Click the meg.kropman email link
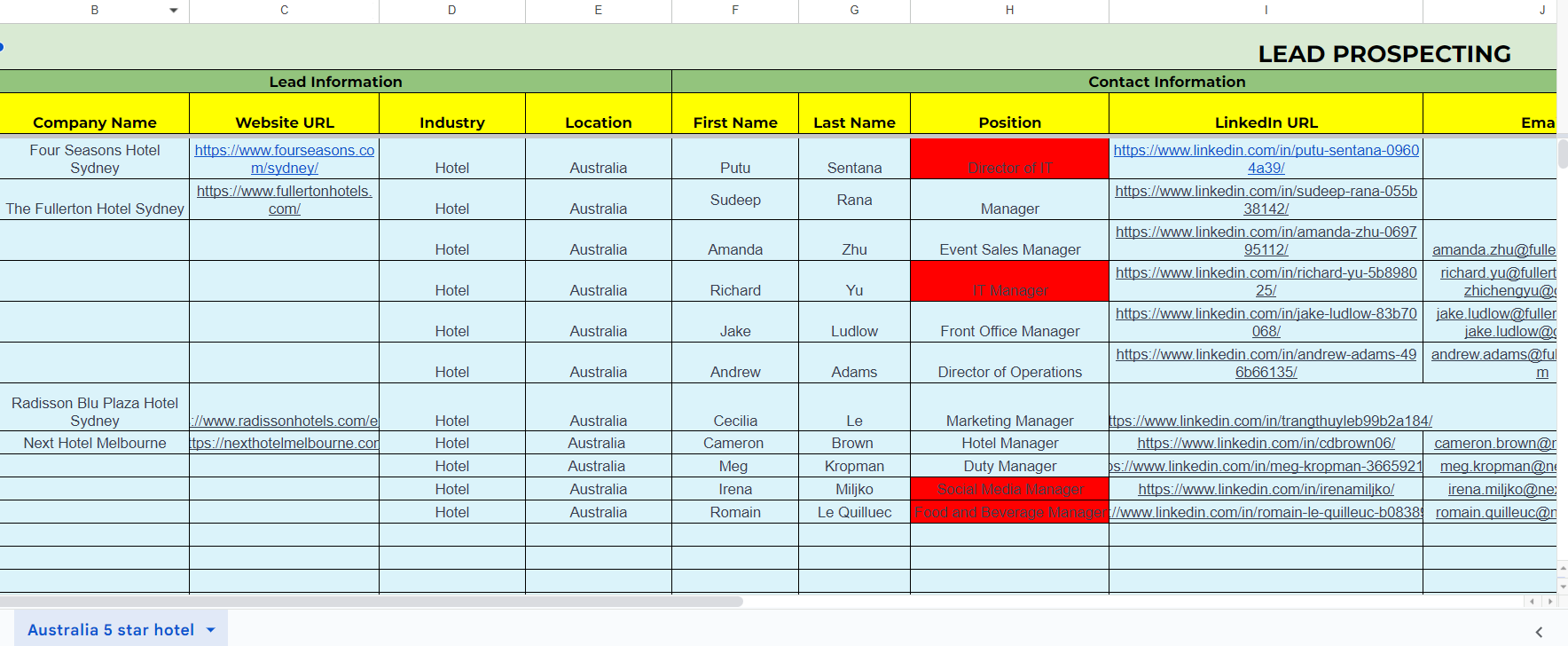Screen dimensions: 1568x646 (1498, 466)
